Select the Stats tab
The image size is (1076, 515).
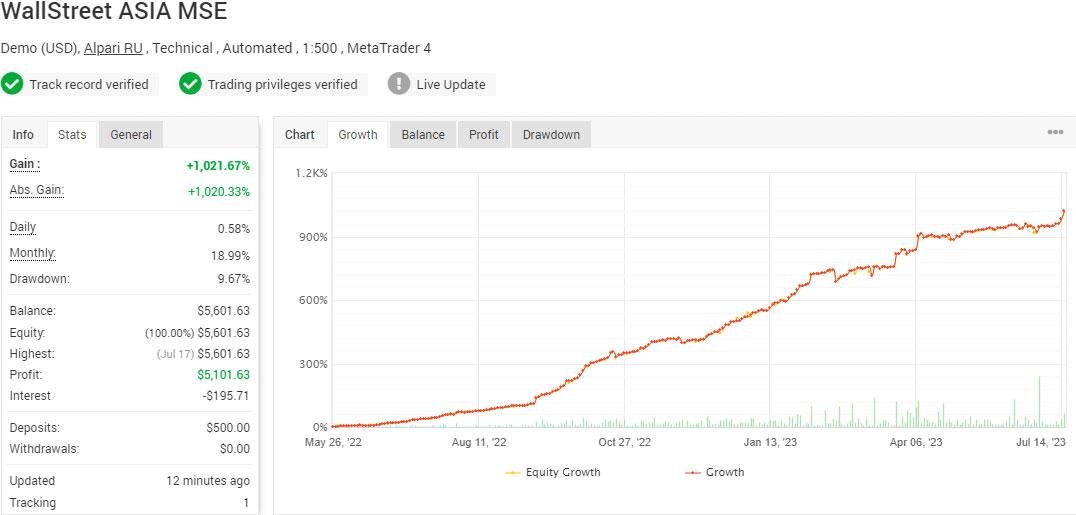tap(72, 135)
